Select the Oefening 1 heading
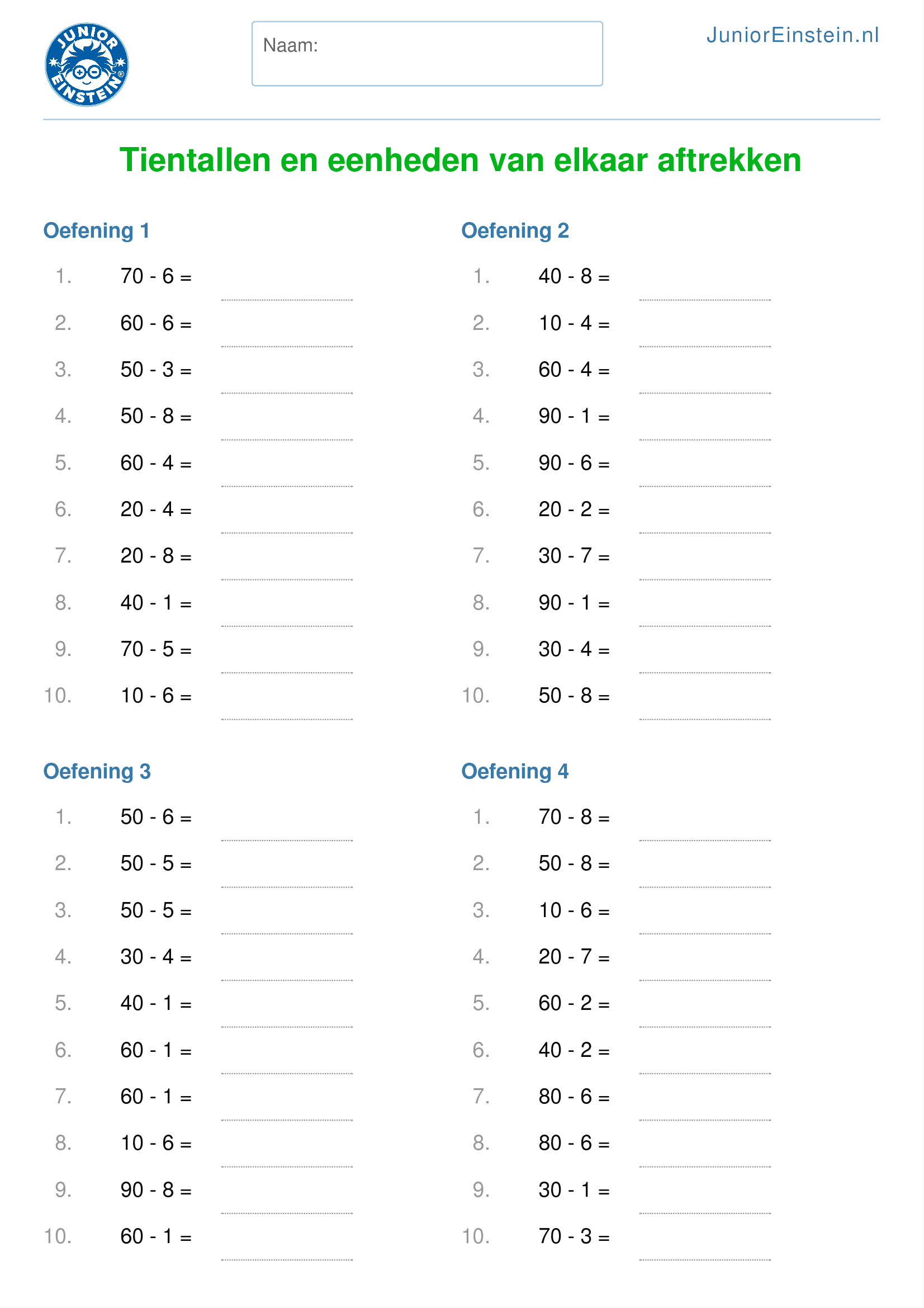924x1308 pixels. click(x=96, y=231)
